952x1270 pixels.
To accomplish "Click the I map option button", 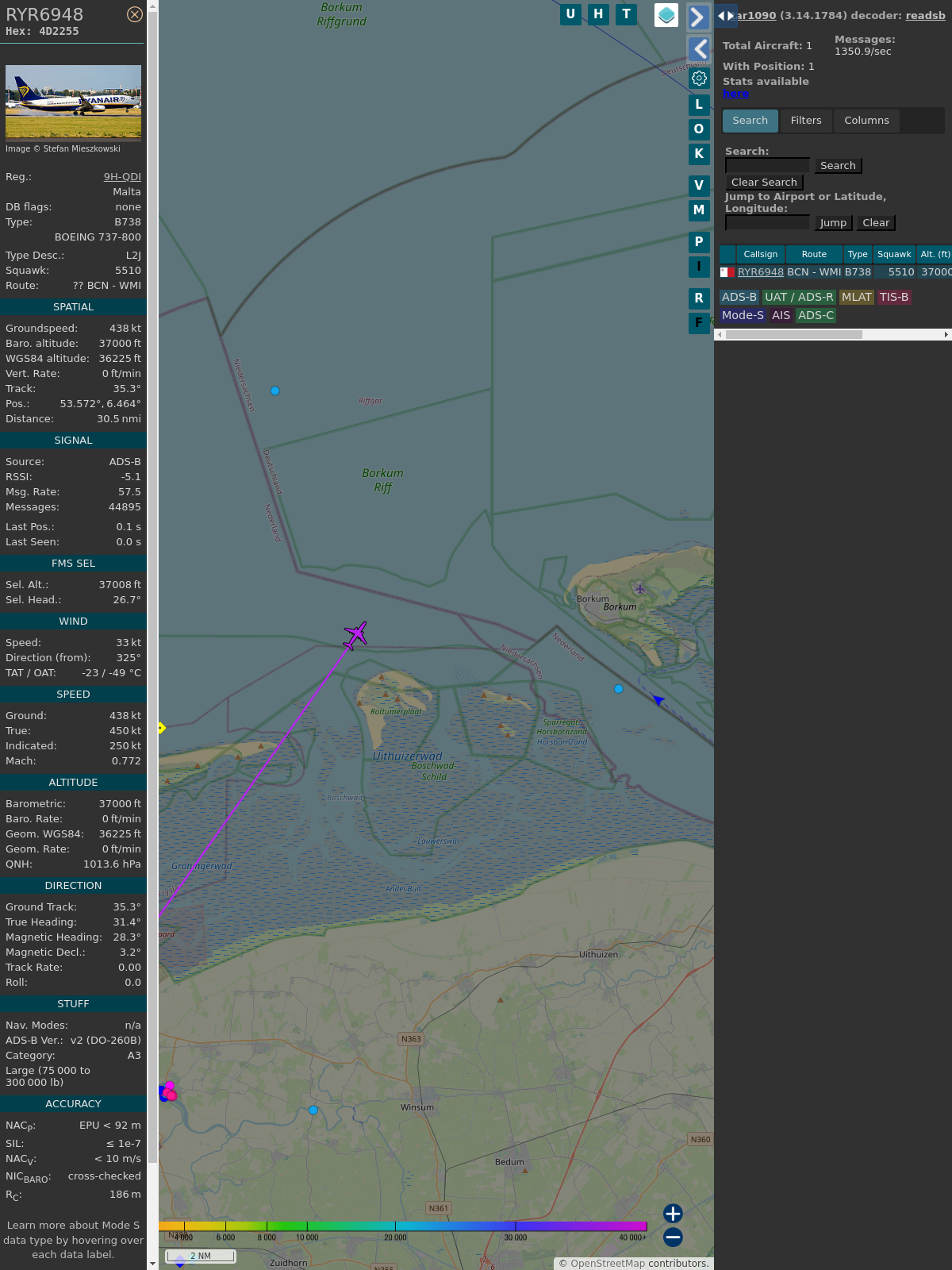I will (699, 266).
